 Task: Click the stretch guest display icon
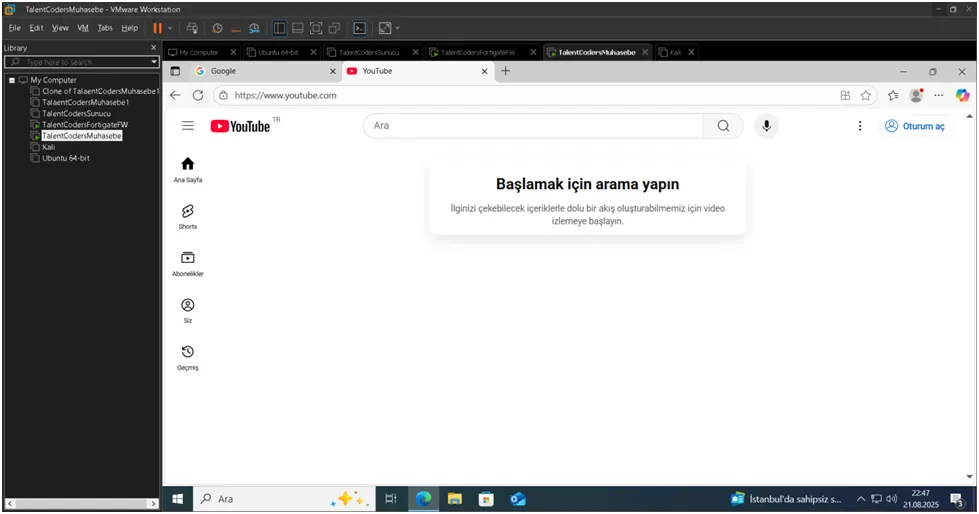pyautogui.click(x=385, y=28)
